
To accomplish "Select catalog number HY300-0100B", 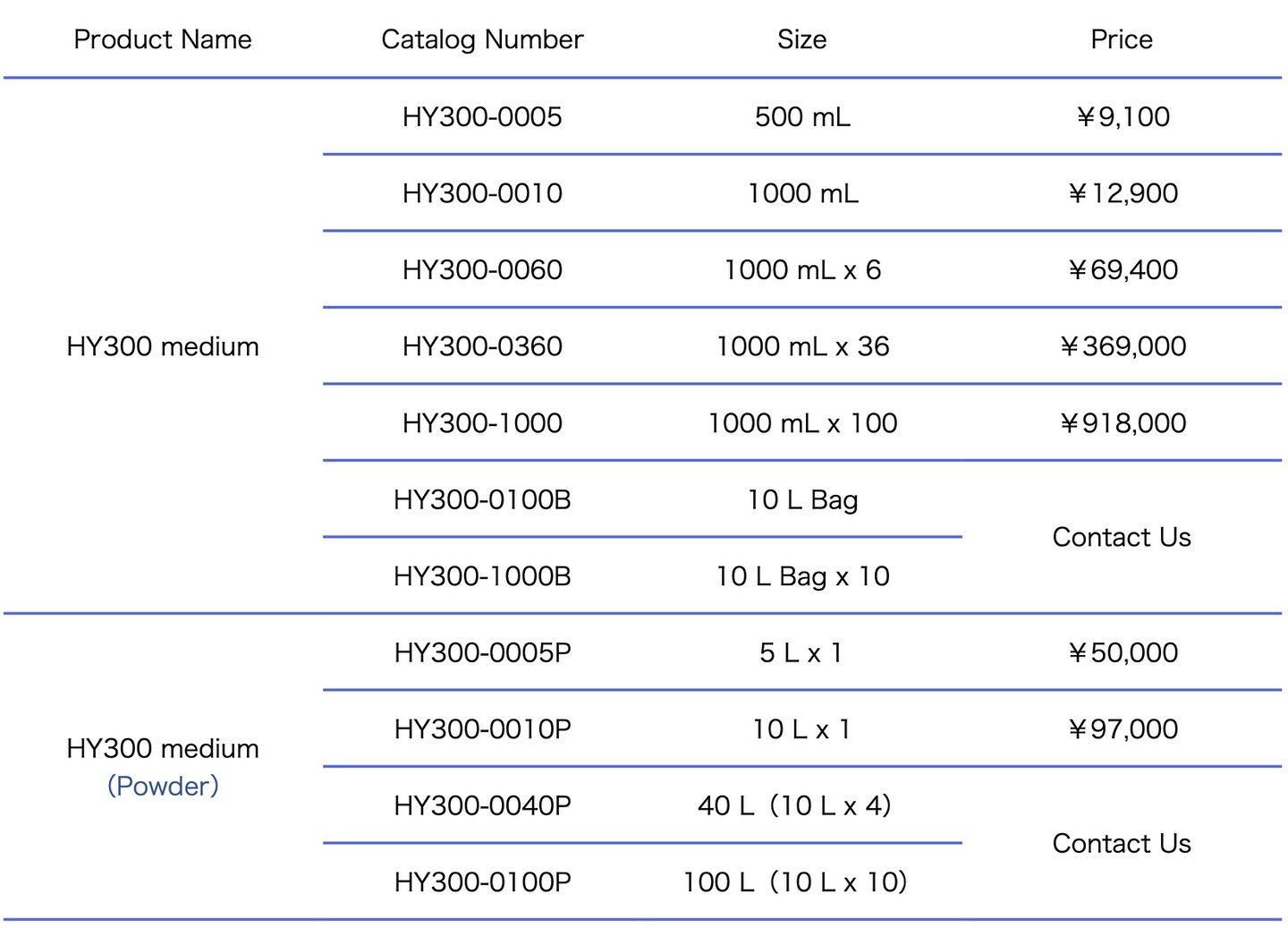I will [482, 499].
